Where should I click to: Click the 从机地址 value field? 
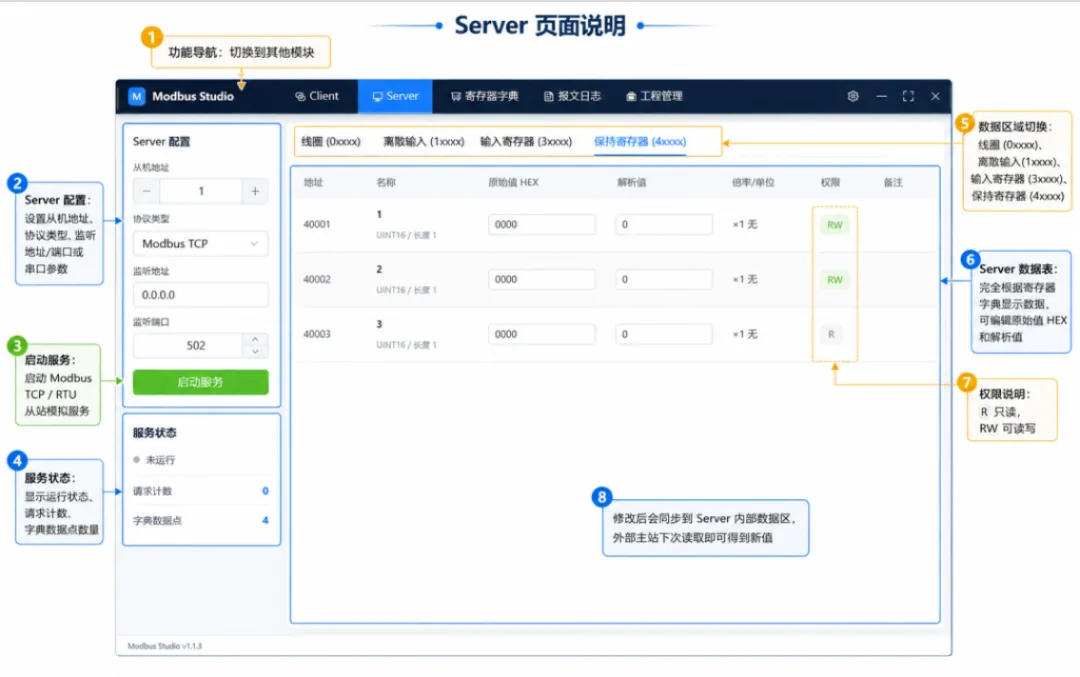(200, 191)
